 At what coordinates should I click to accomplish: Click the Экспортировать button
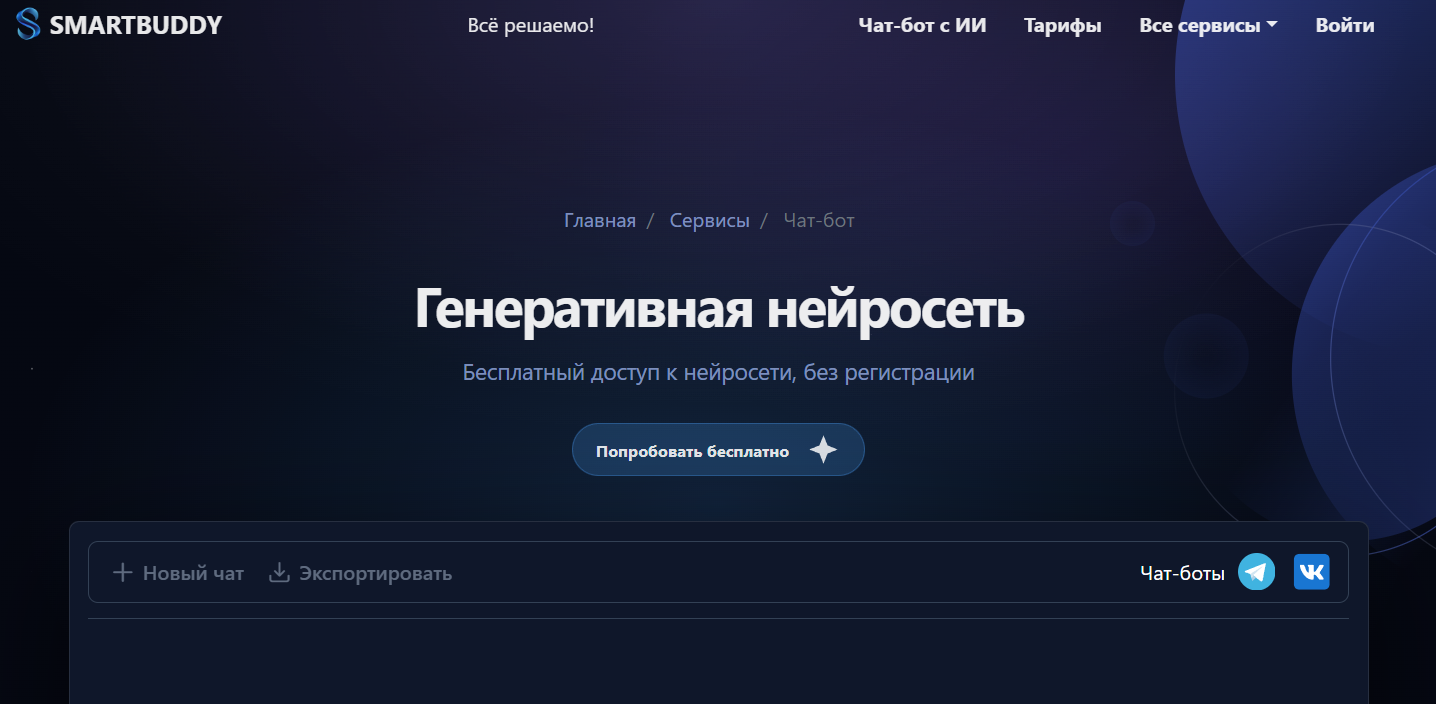tap(360, 573)
